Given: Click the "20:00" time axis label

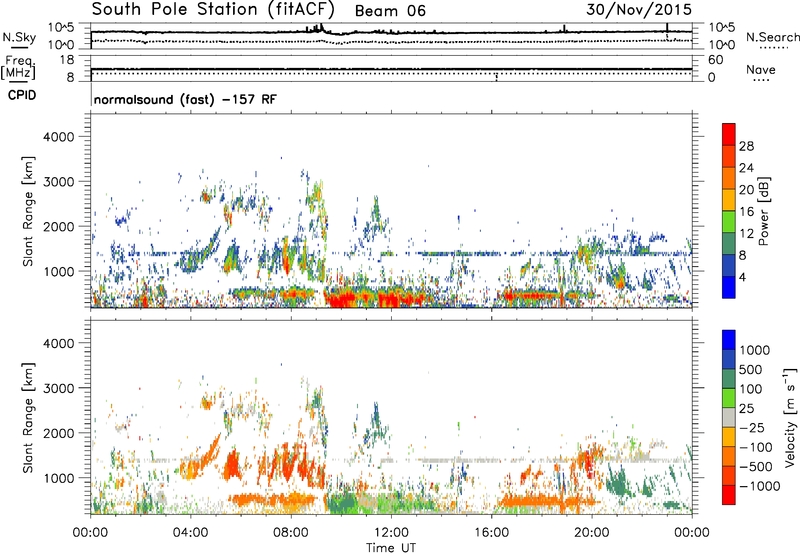Looking at the screenshot, I should point(591,533).
